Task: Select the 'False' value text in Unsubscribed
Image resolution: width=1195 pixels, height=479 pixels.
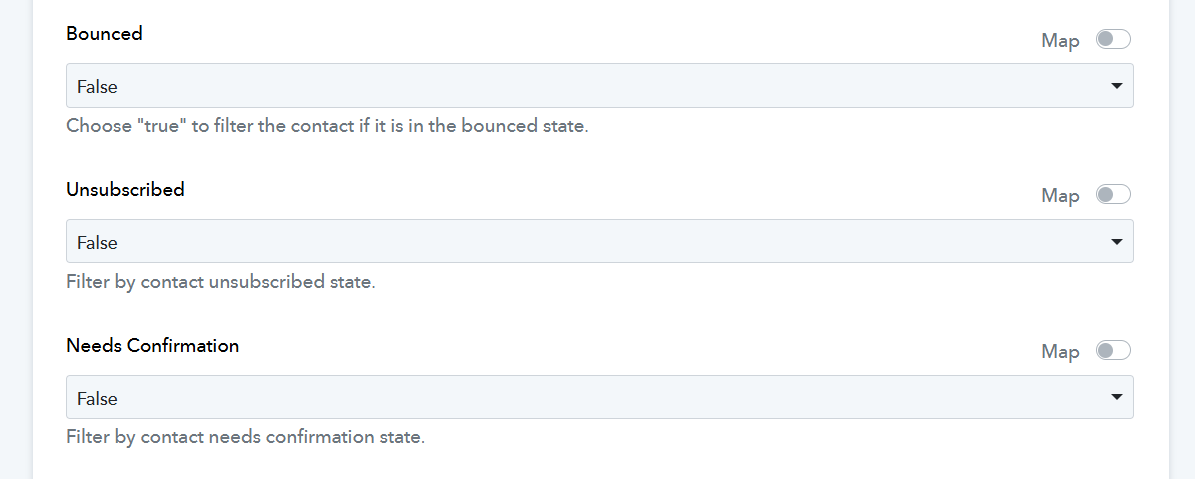Action: click(98, 243)
